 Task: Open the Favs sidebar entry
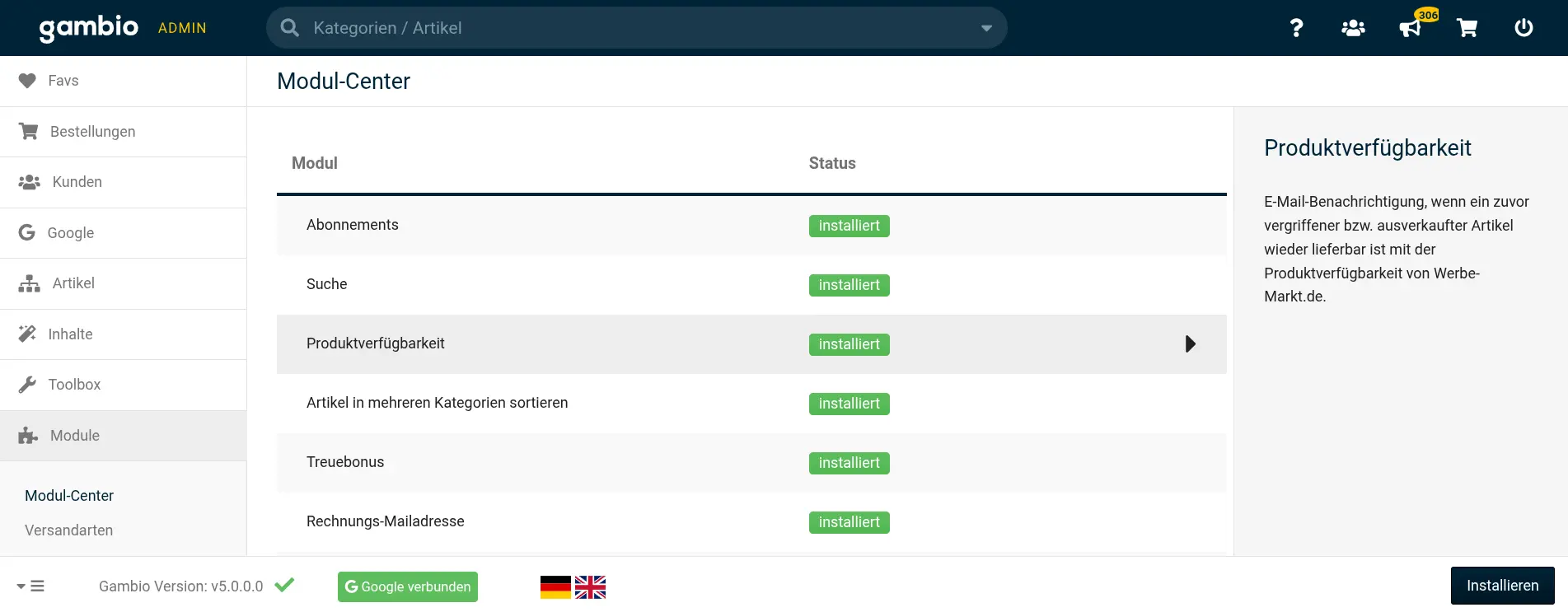pos(63,81)
